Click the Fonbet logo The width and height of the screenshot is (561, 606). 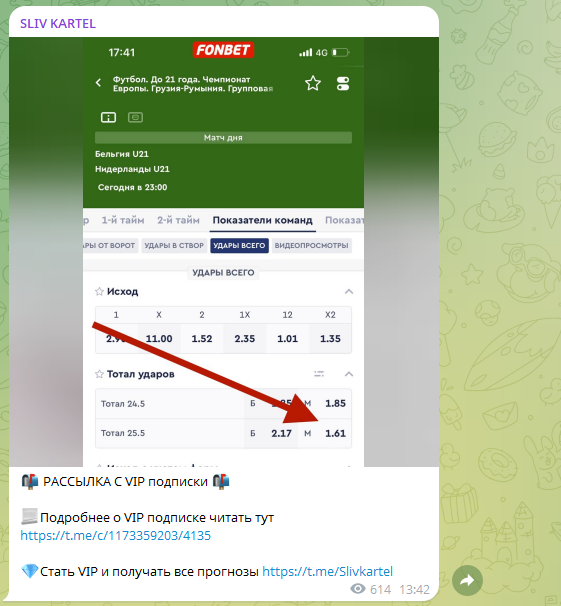(223, 50)
